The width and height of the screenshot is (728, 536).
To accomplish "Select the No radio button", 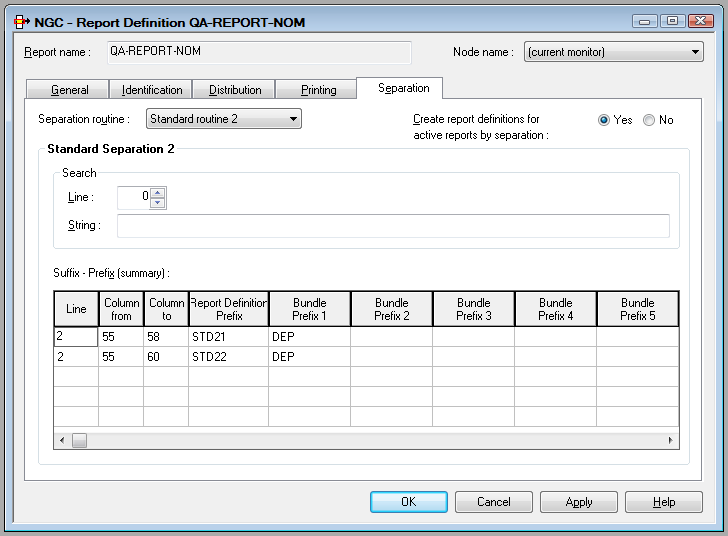I will tap(649, 120).
